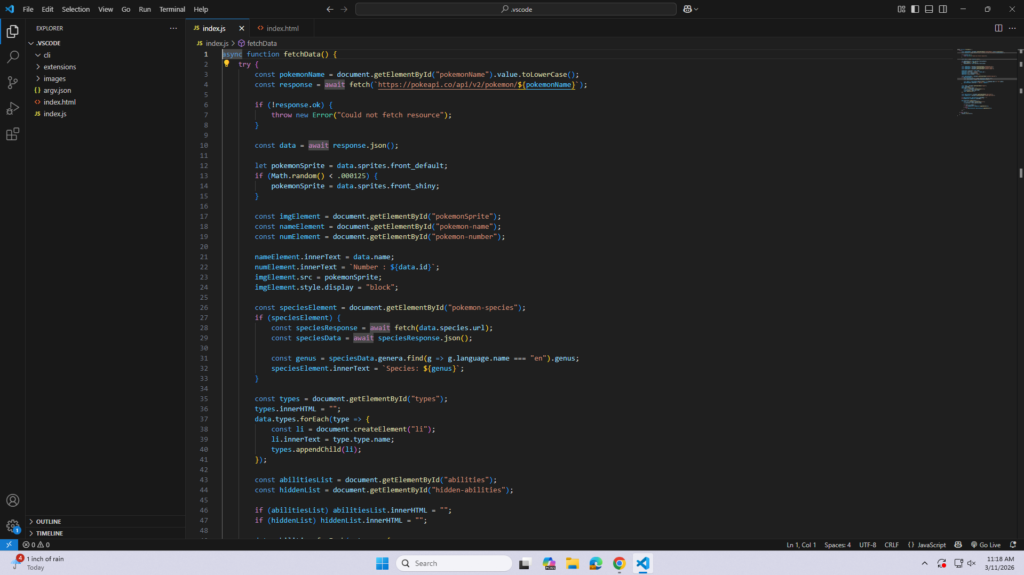The image size is (1024, 575).
Task: Toggle the secondary sidebar visibility
Action: coord(943,9)
